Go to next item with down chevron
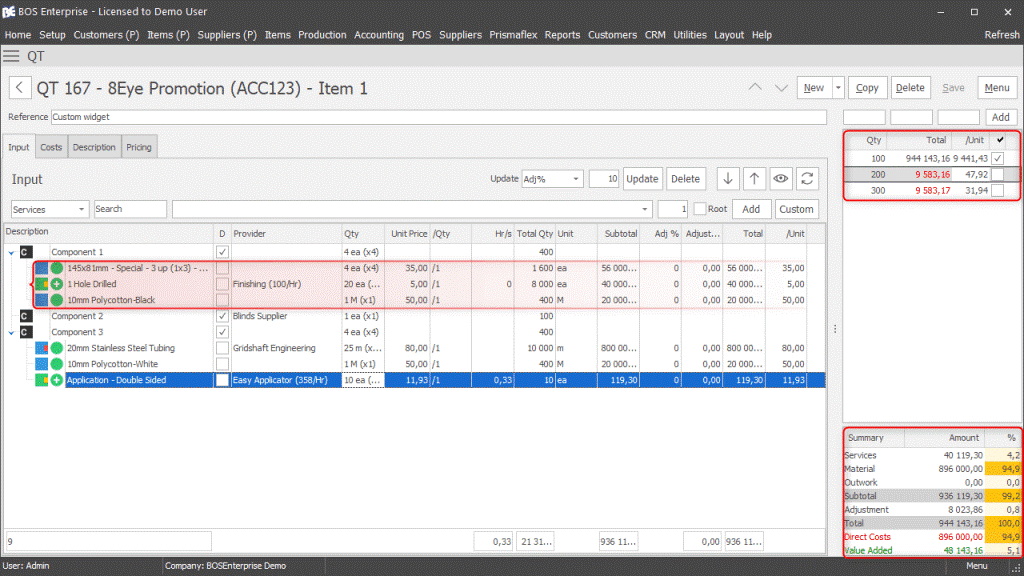Image resolution: width=1024 pixels, height=576 pixels. 781,88
